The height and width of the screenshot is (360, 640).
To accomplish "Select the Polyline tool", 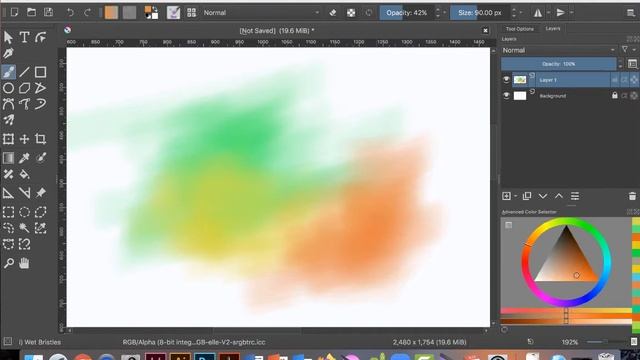I will tap(40, 88).
